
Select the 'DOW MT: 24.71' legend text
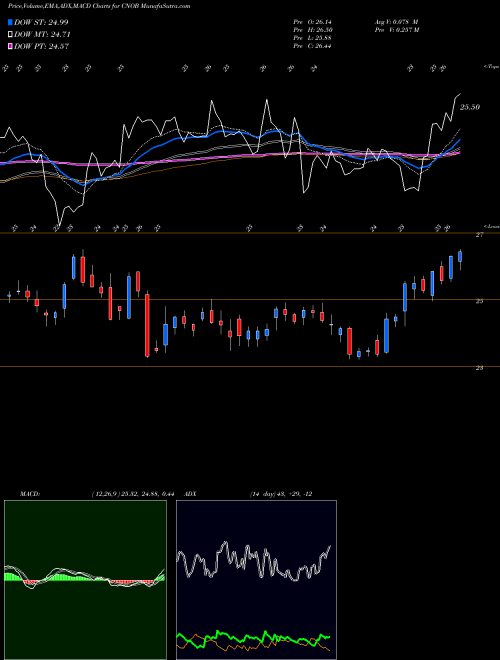43,35
